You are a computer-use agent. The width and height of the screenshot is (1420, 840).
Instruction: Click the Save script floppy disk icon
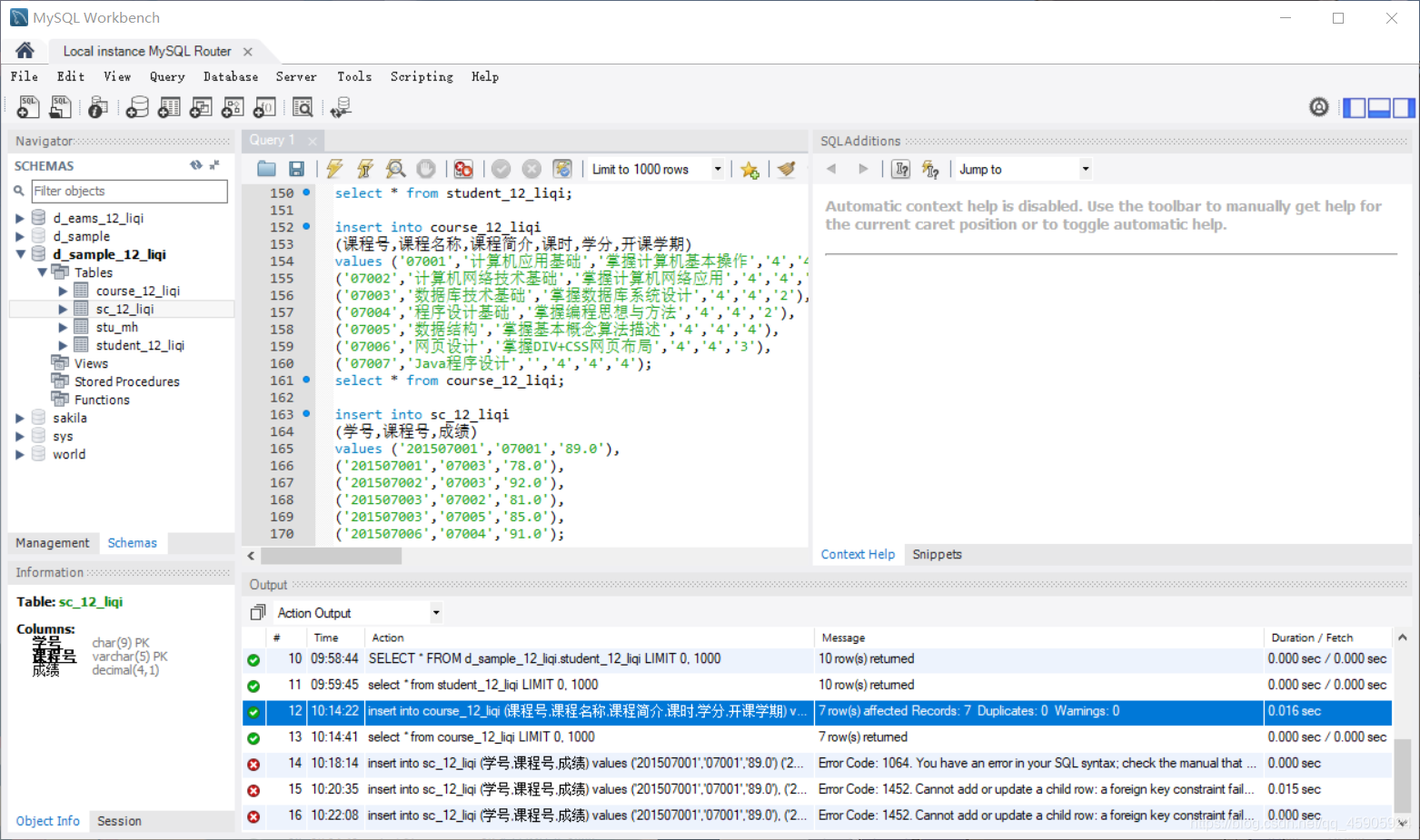click(296, 169)
